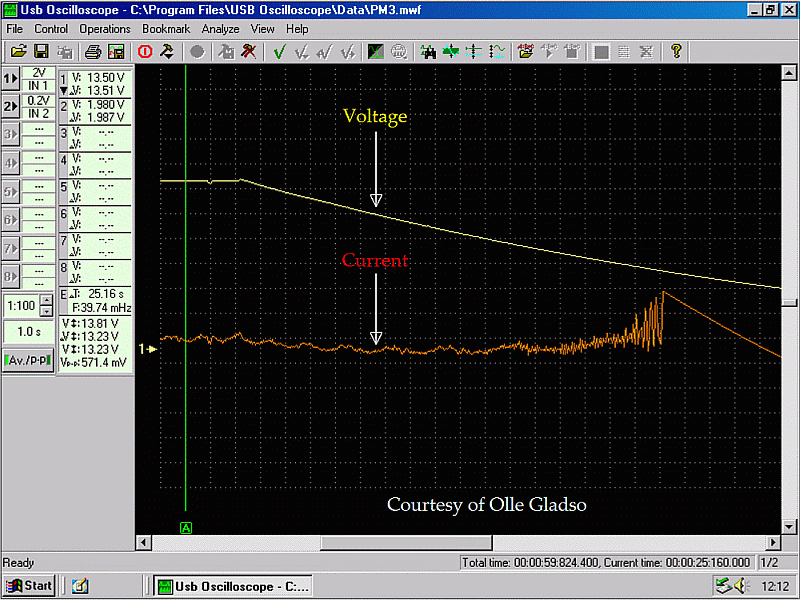Toggle channel 4 button
The height and width of the screenshot is (600, 800).
coord(11,163)
